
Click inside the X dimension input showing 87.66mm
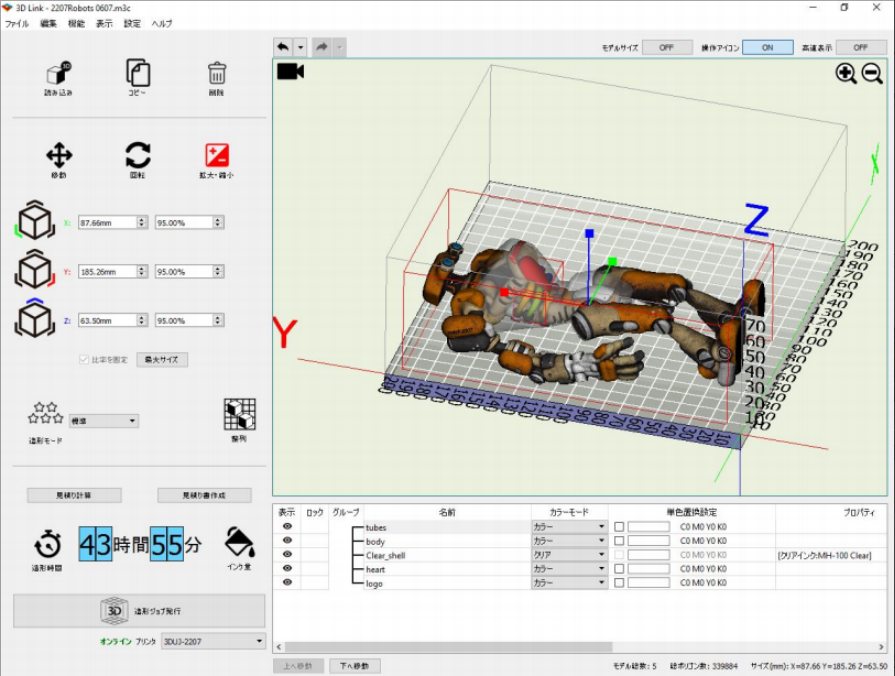coord(107,222)
